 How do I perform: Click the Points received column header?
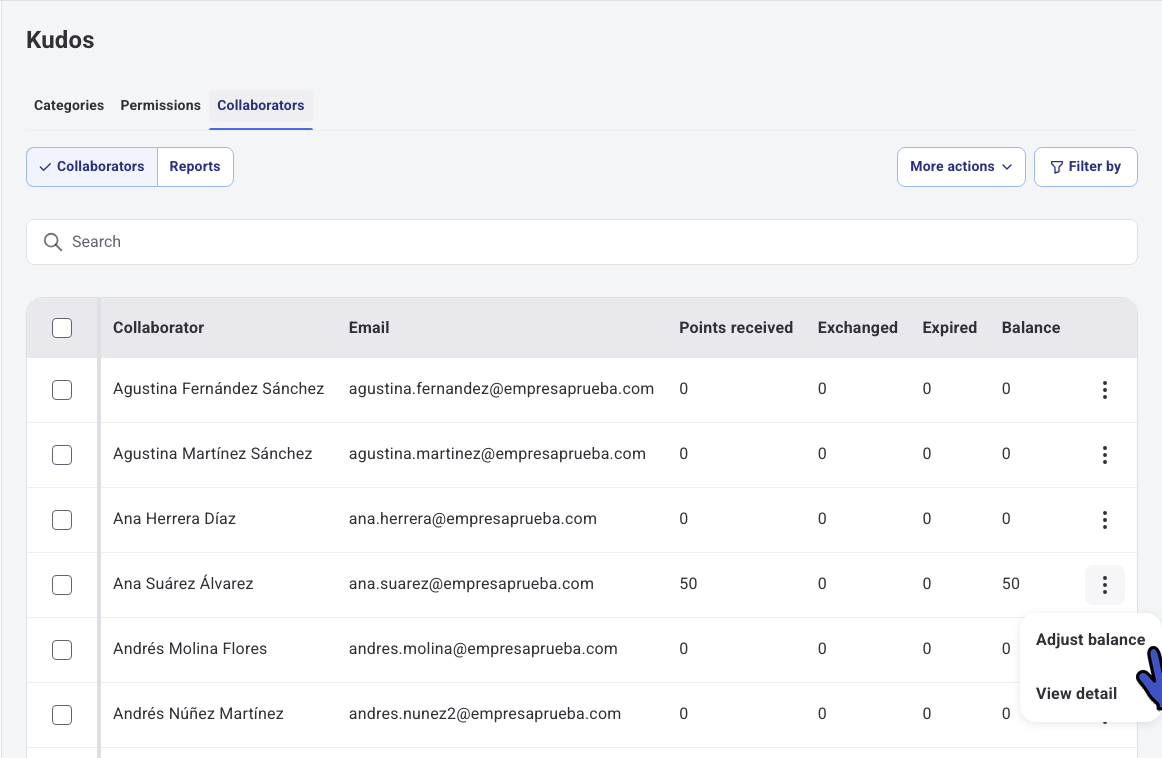pyautogui.click(x=736, y=328)
